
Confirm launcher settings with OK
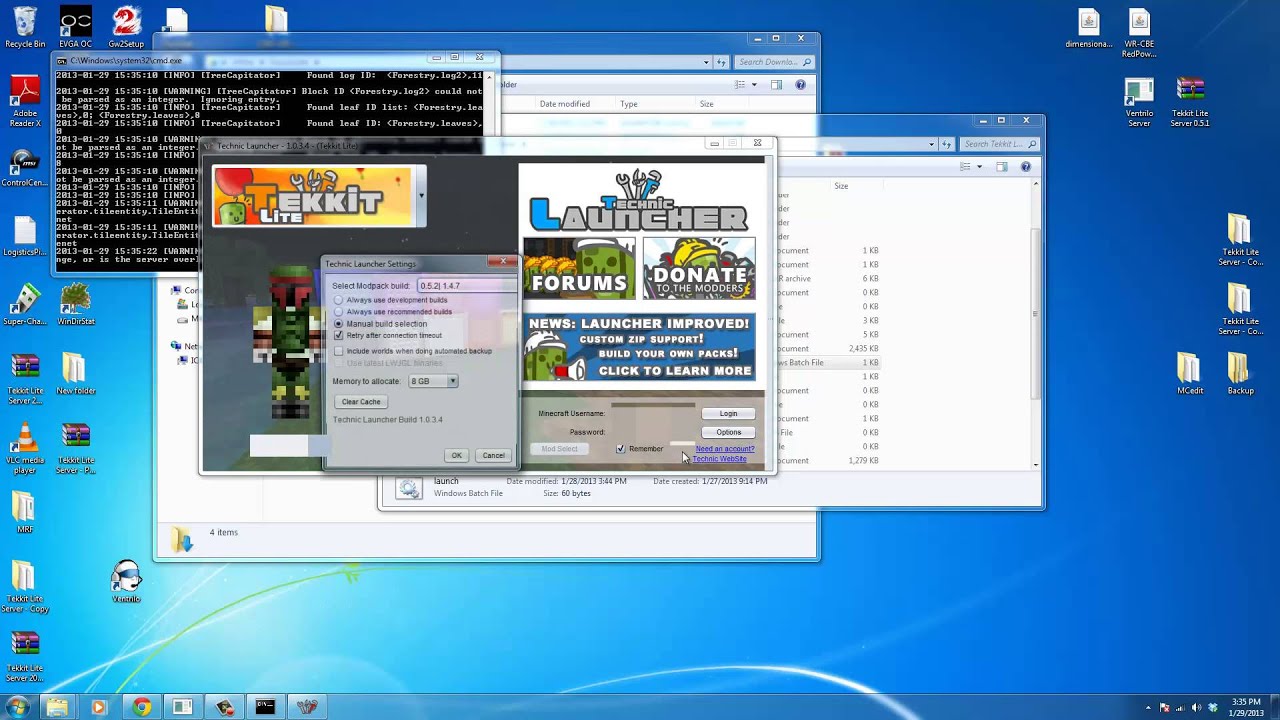pyautogui.click(x=456, y=456)
